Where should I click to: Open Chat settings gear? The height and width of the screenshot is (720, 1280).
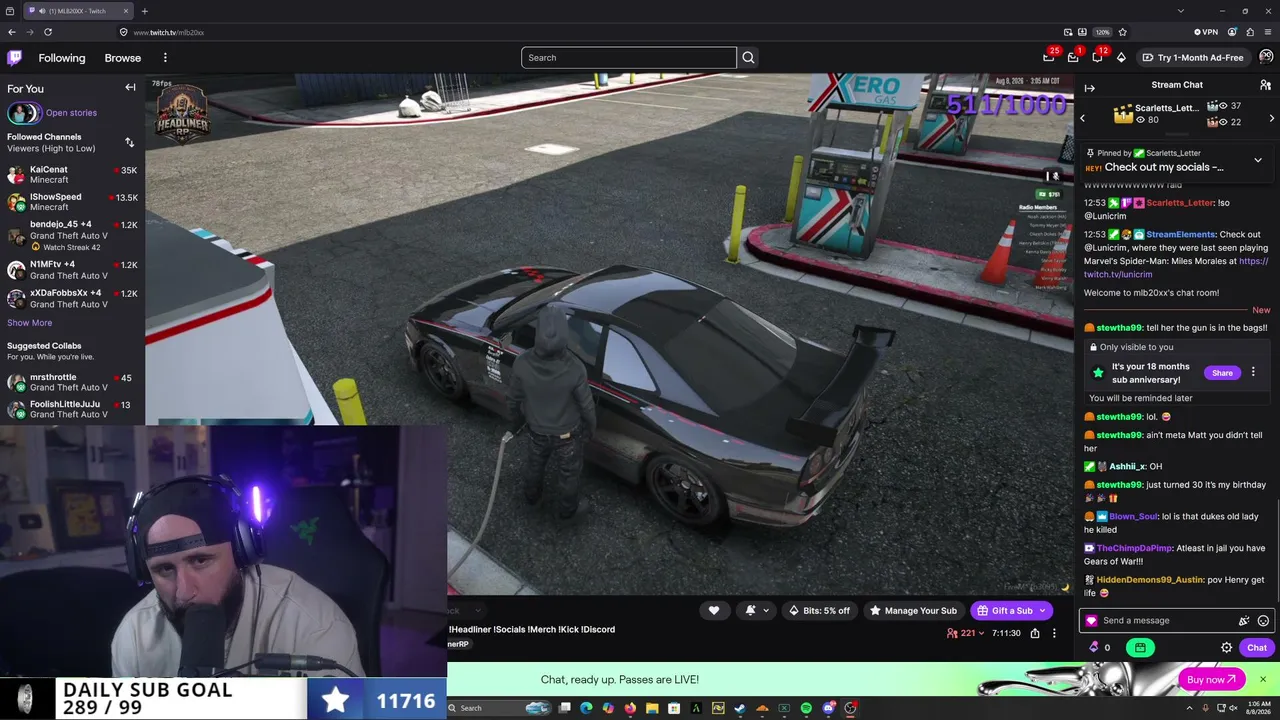coord(1226,648)
